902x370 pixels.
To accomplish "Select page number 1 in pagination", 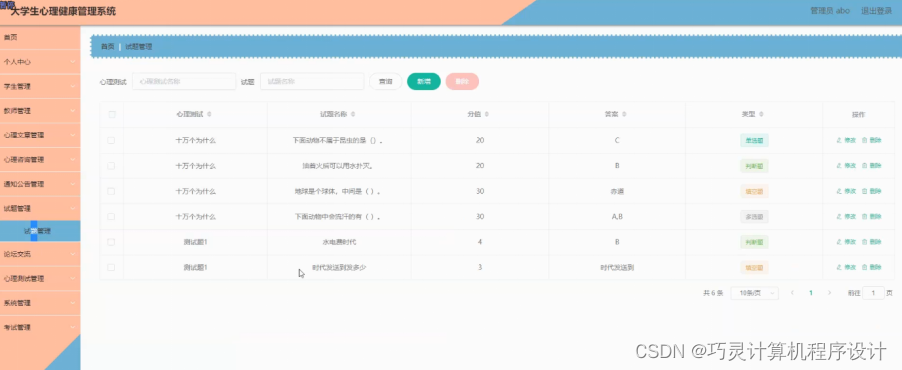I will (x=811, y=293).
